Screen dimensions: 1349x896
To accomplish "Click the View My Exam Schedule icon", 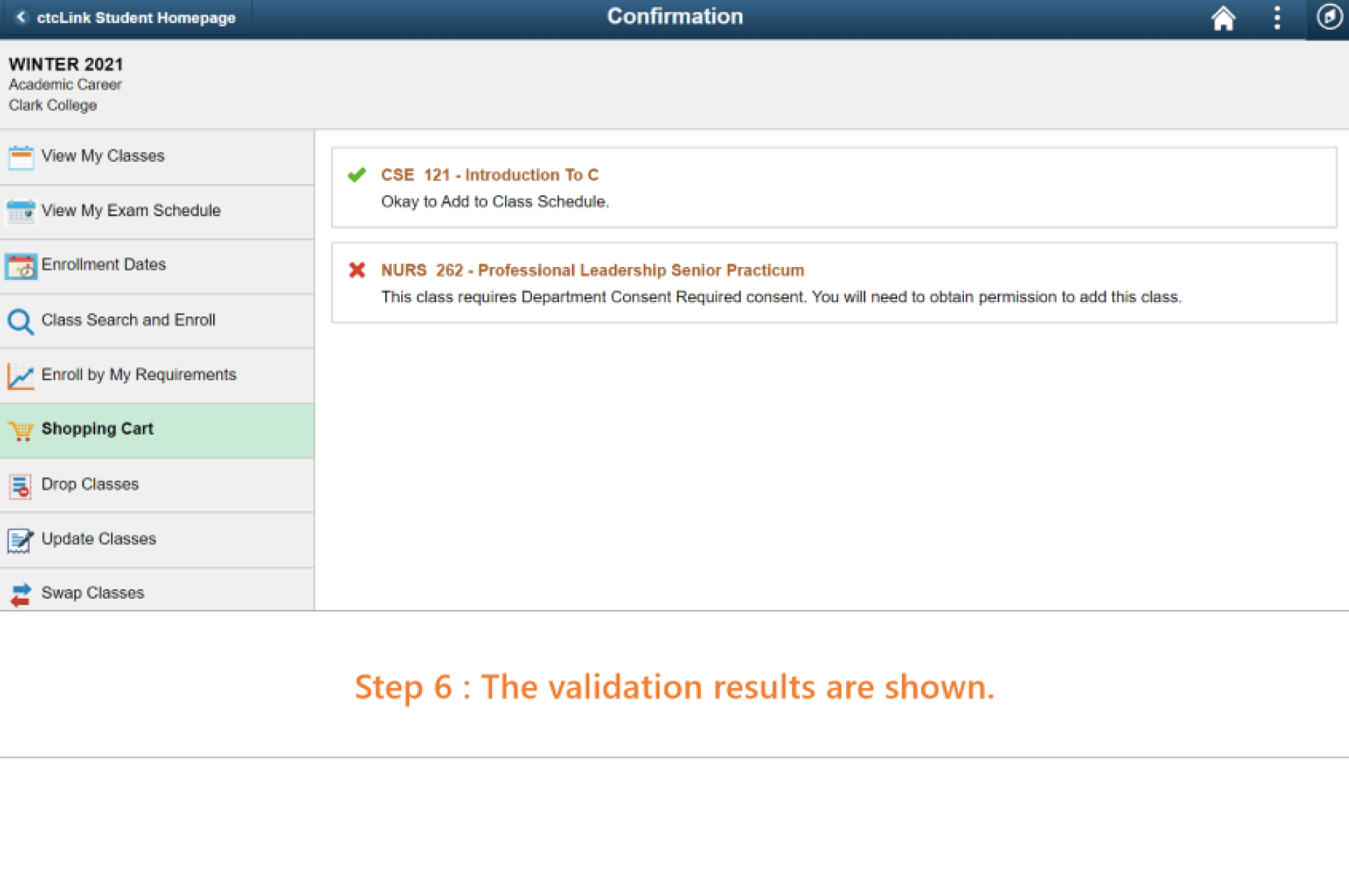I will [x=20, y=212].
